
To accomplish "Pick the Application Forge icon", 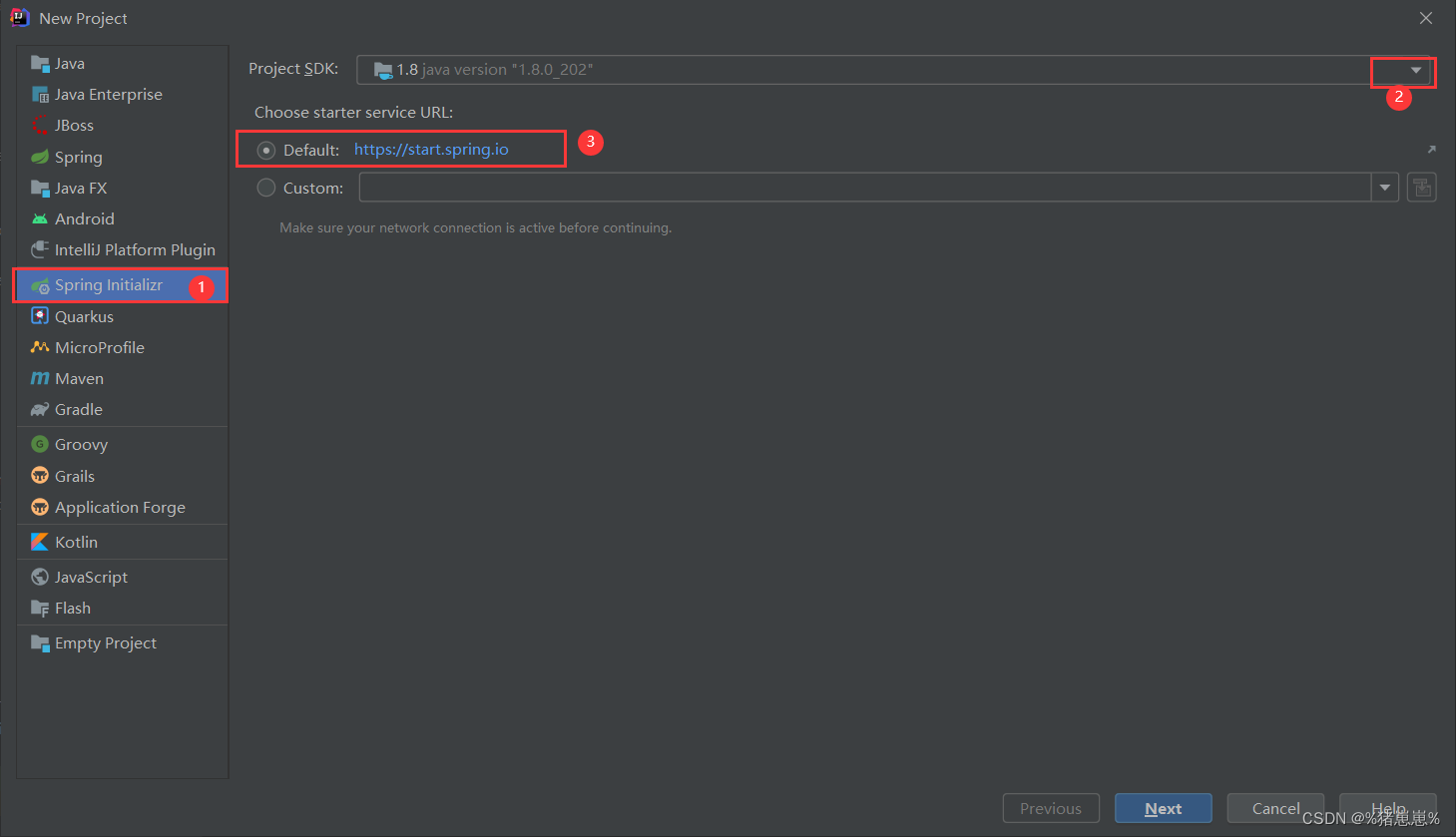I will tap(40, 508).
